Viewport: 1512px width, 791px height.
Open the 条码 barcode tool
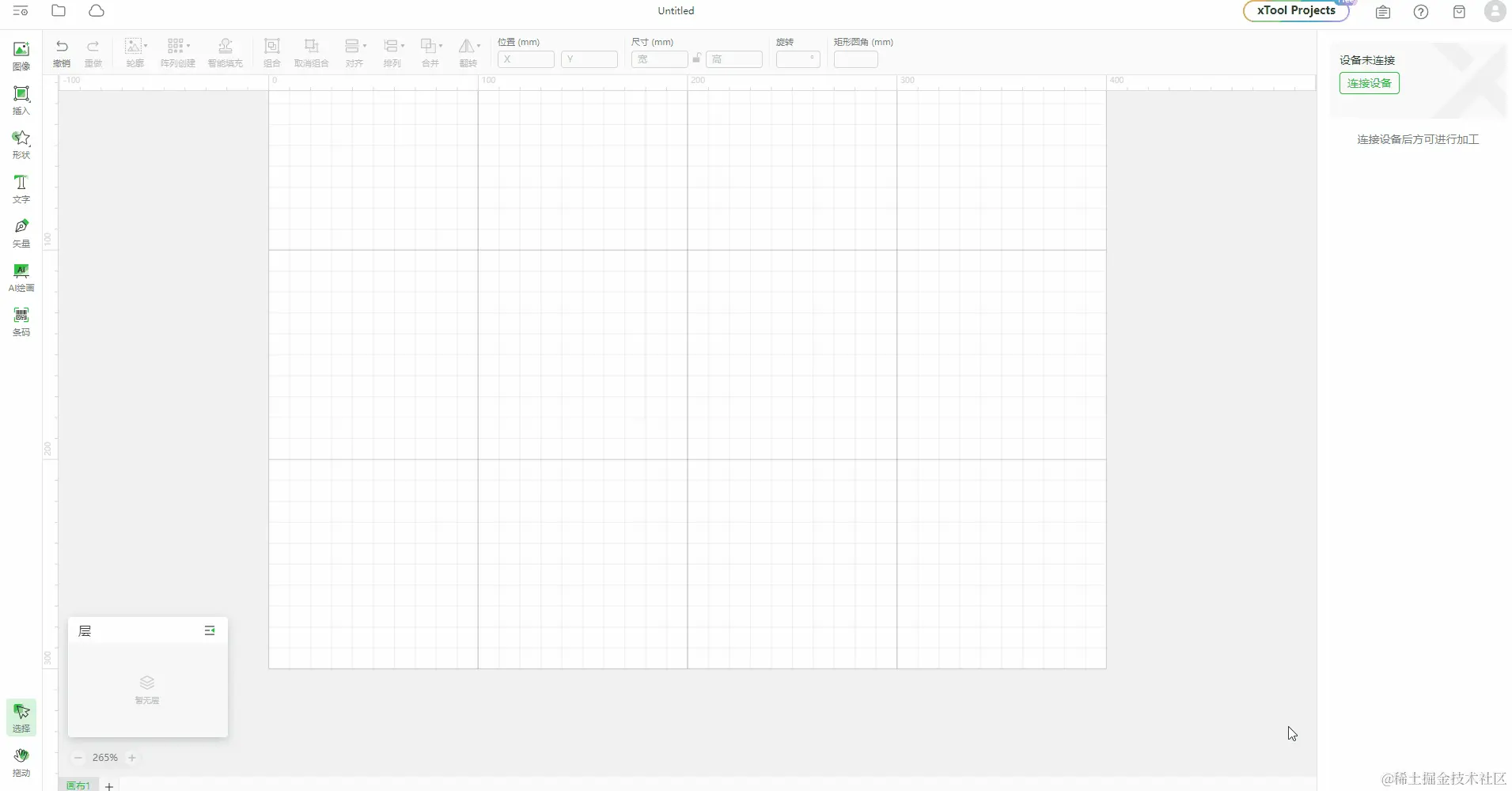pos(21,321)
